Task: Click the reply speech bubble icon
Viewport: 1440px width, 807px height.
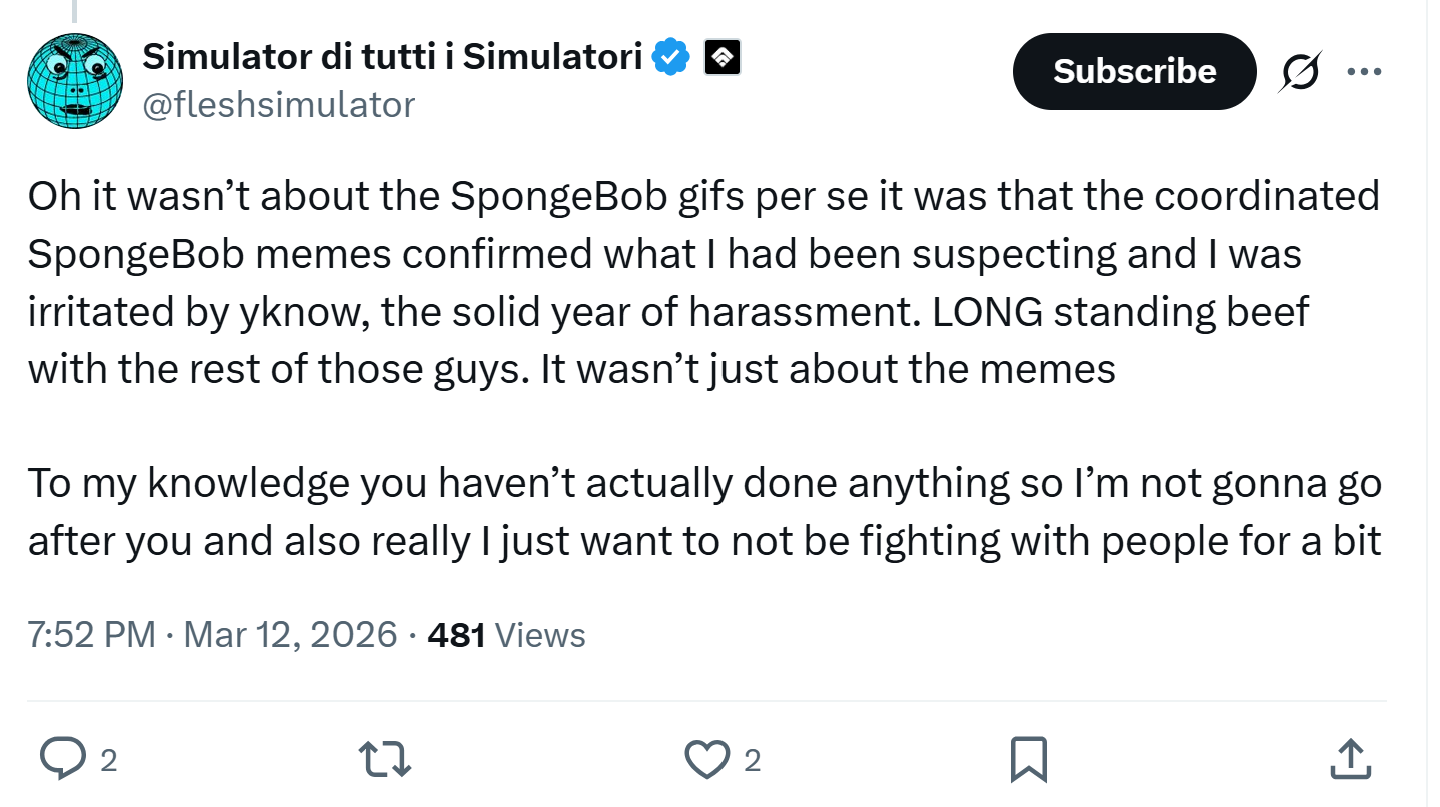Action: pyautogui.click(x=65, y=759)
